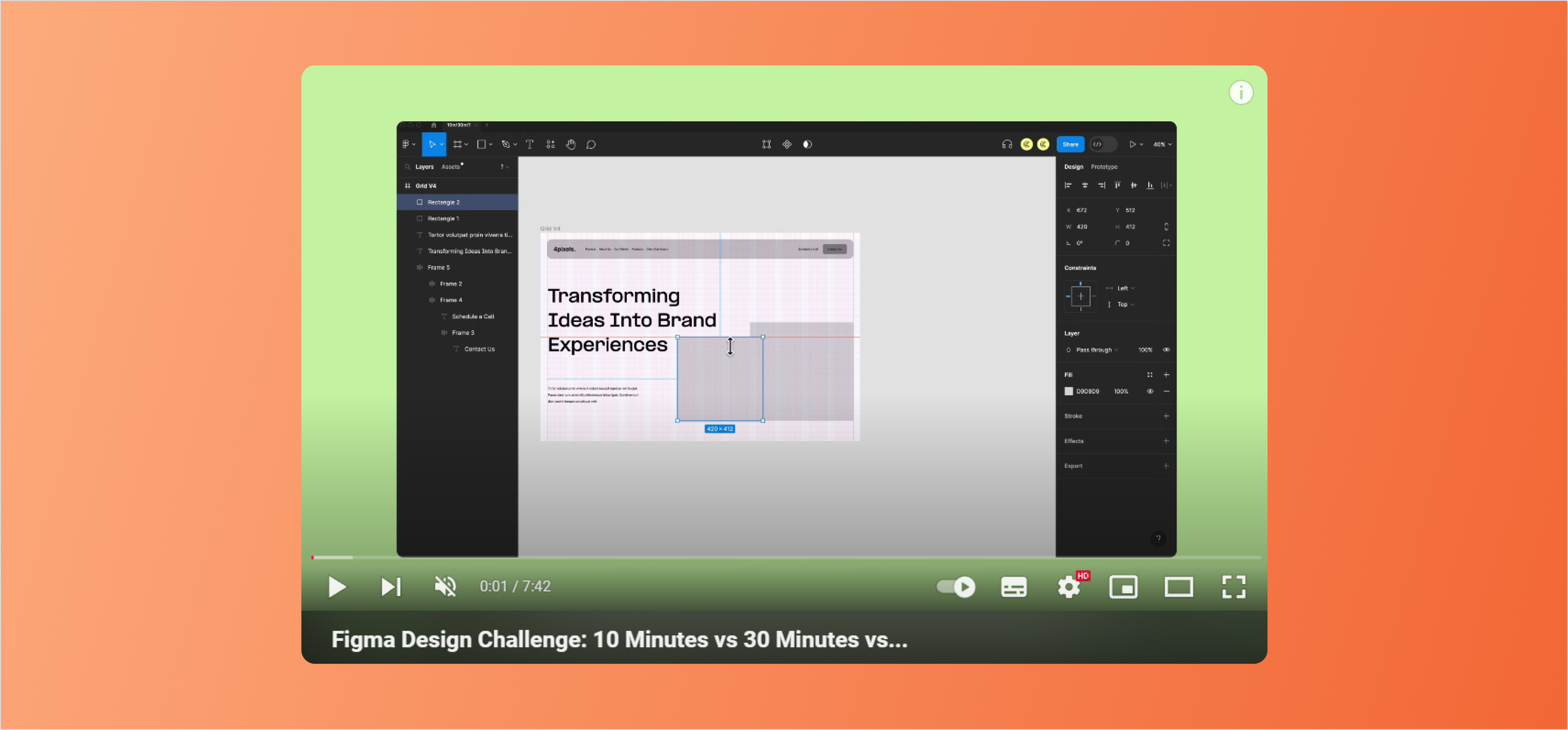Open the 40% zoom dropdown

(x=1162, y=144)
